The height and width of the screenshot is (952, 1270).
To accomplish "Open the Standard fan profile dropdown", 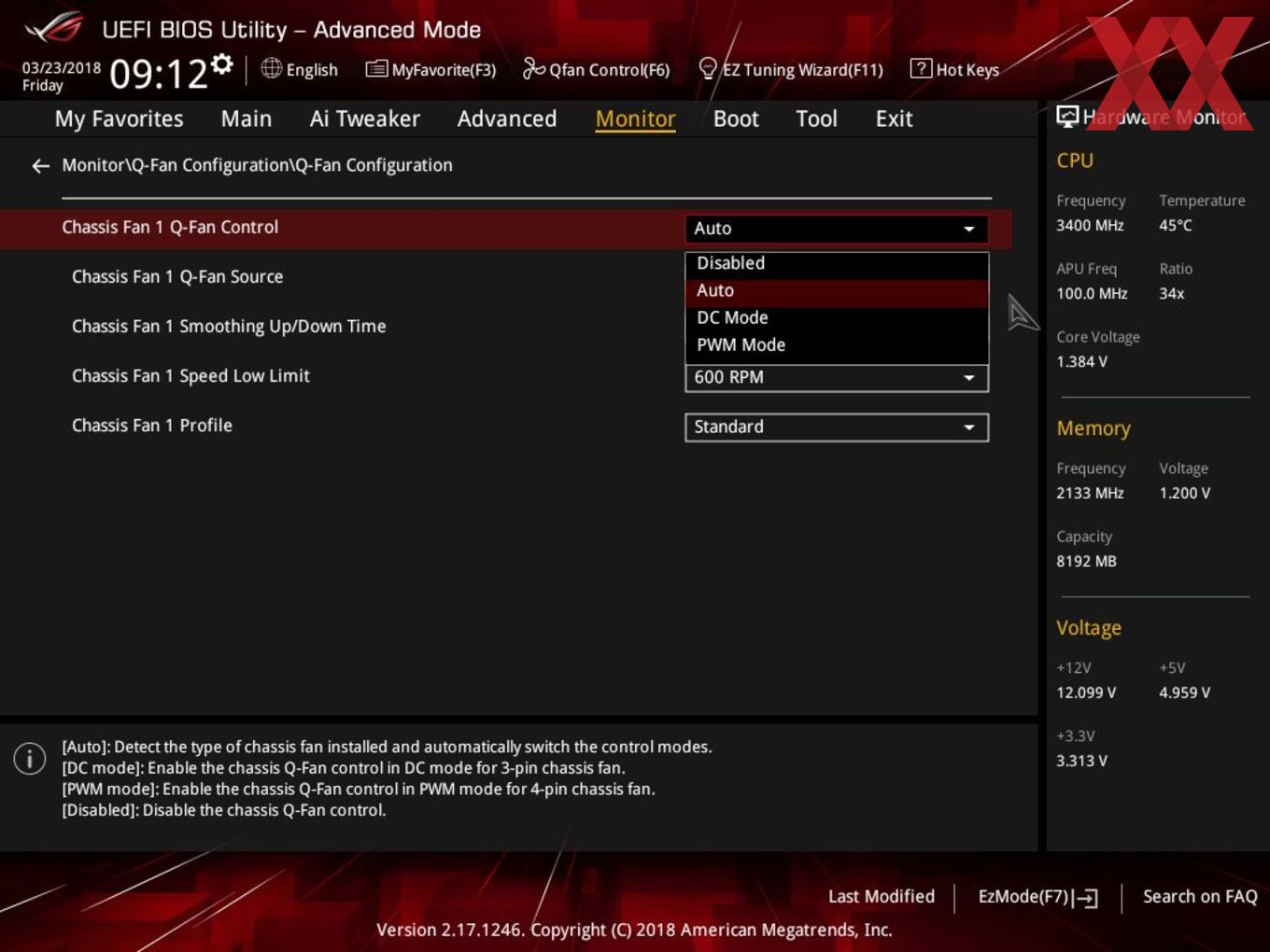I will (x=837, y=427).
